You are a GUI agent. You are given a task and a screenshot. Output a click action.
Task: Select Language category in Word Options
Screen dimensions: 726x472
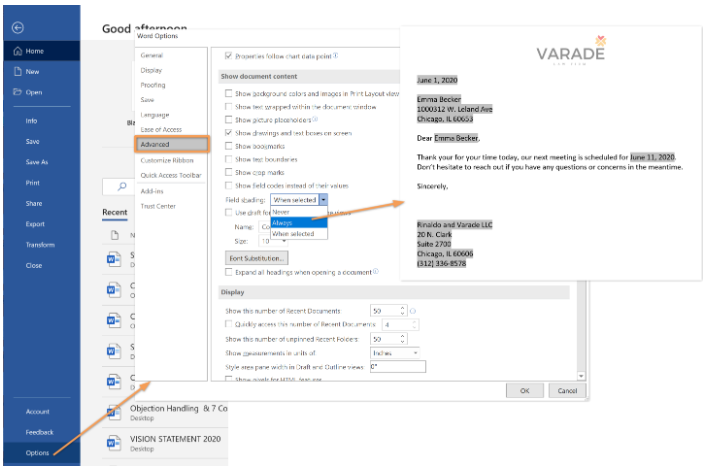(x=155, y=115)
